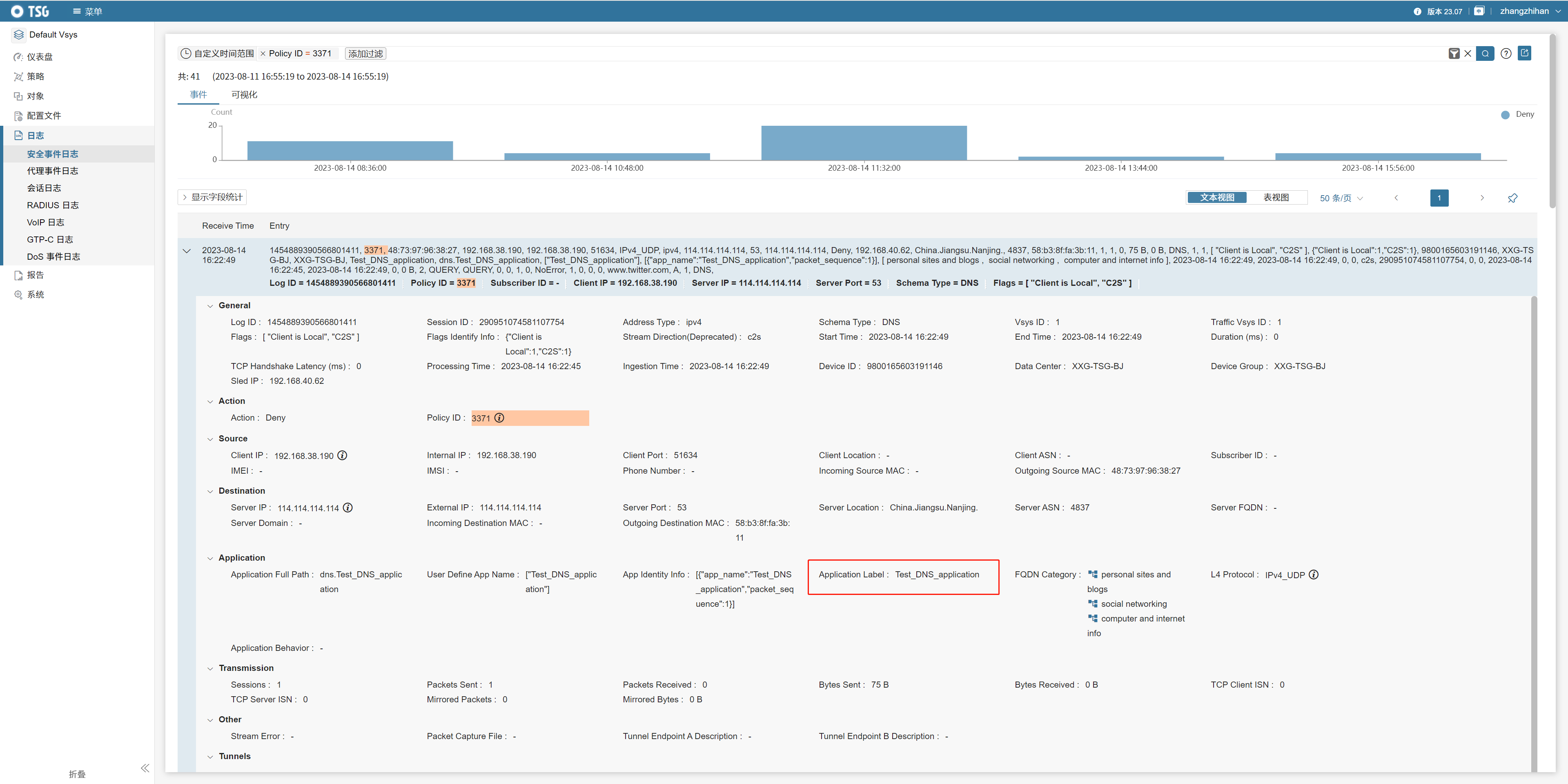
Task: Open the 50 条/页 page size dropdown
Action: 1341,198
